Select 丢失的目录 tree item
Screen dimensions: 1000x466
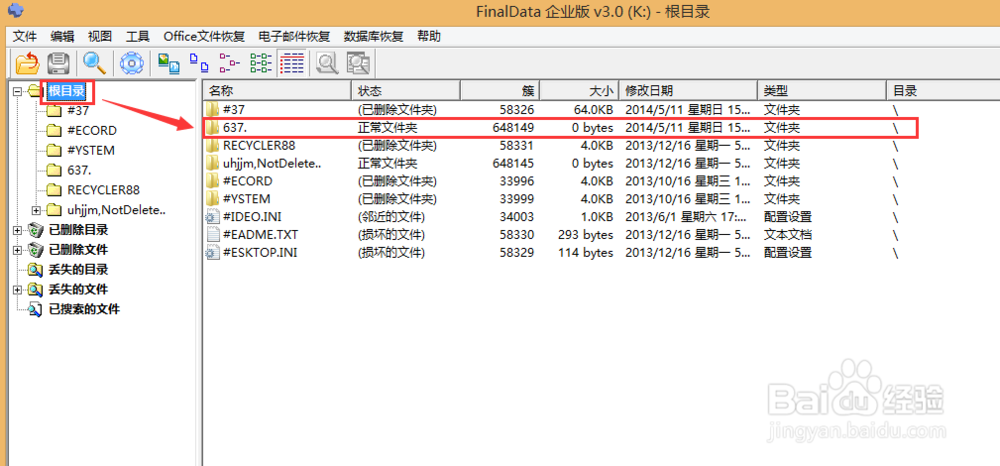78,270
